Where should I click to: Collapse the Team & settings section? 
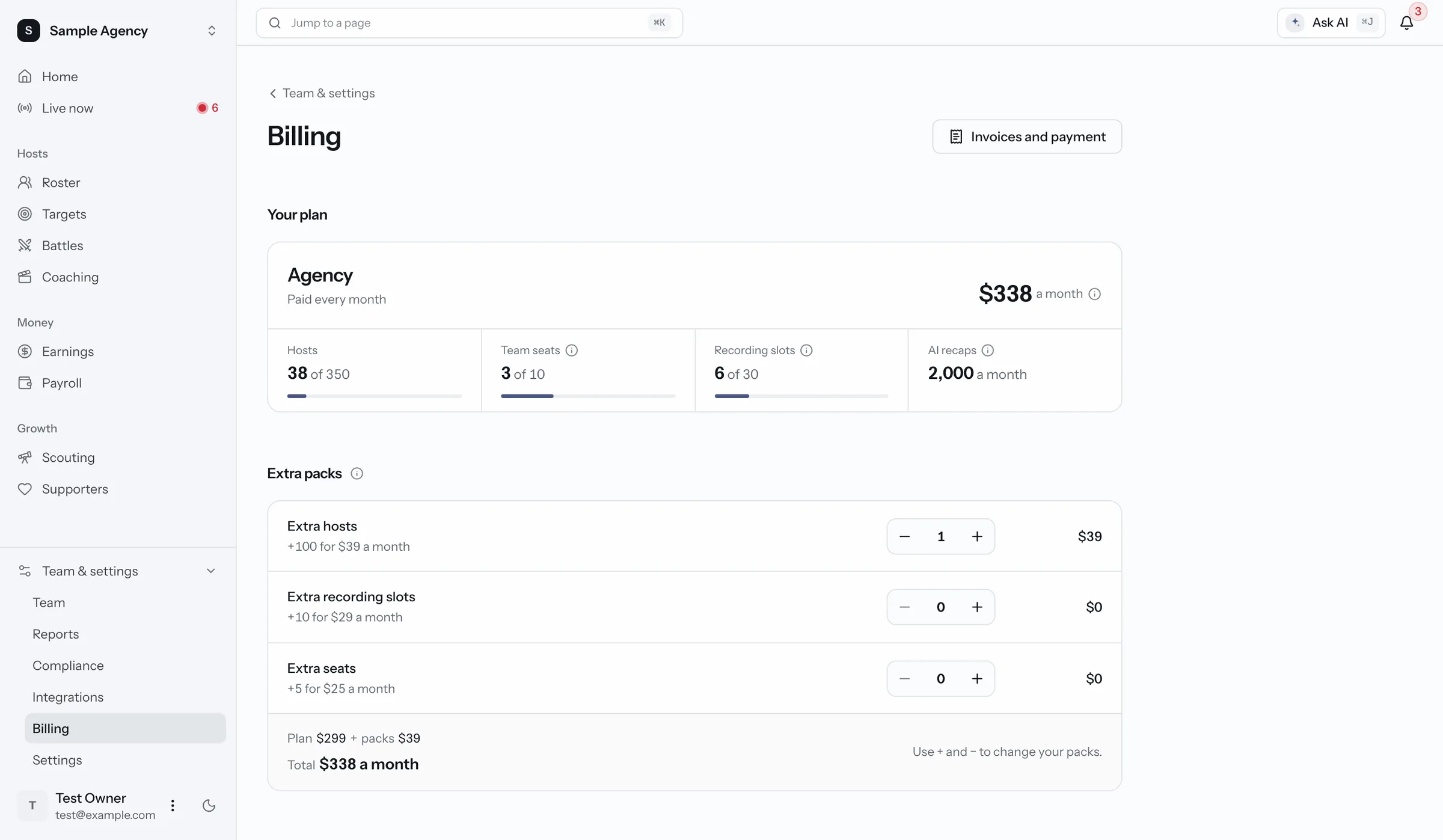pyautogui.click(x=211, y=571)
